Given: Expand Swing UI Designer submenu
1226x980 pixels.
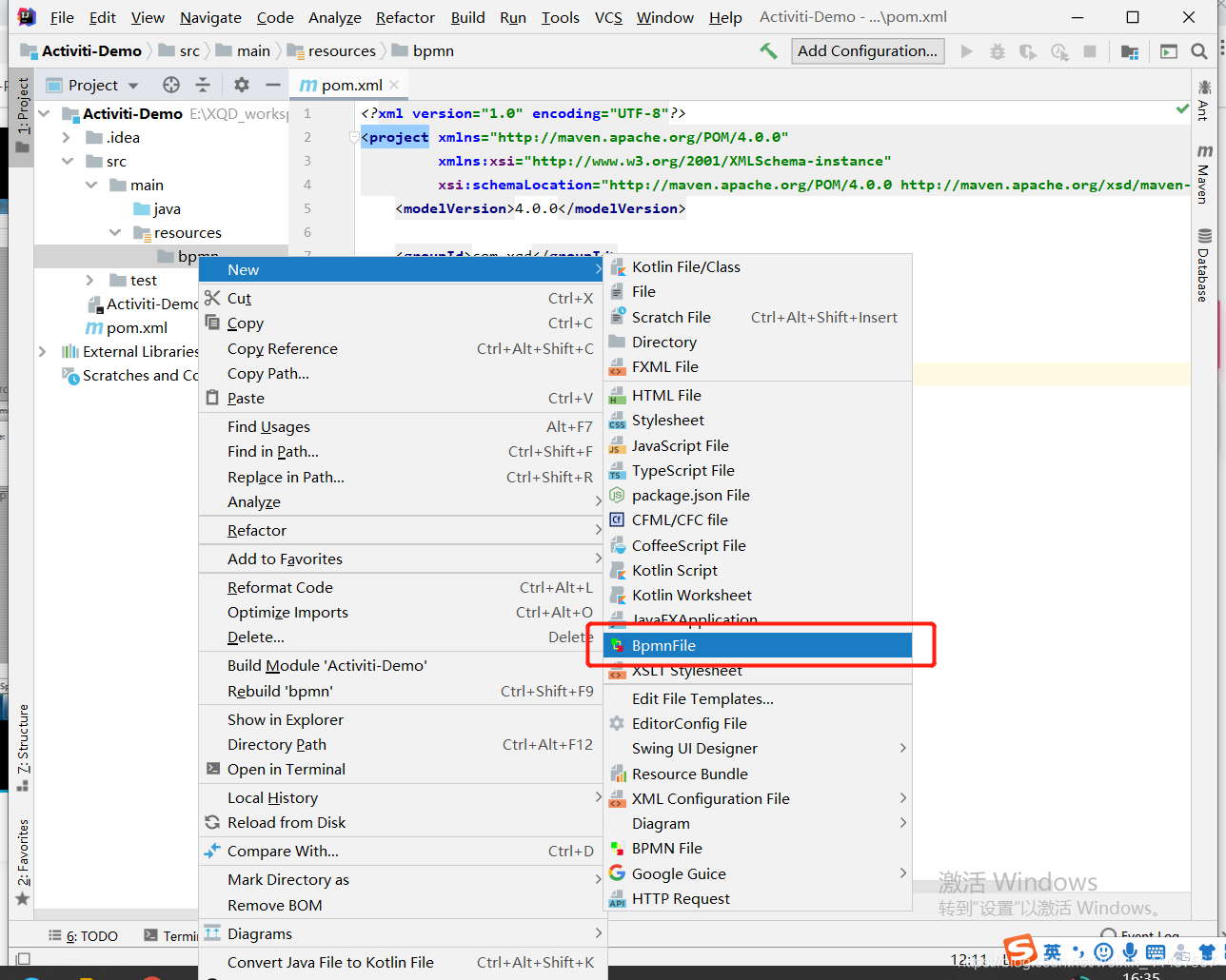Looking at the screenshot, I should pyautogui.click(x=758, y=748).
